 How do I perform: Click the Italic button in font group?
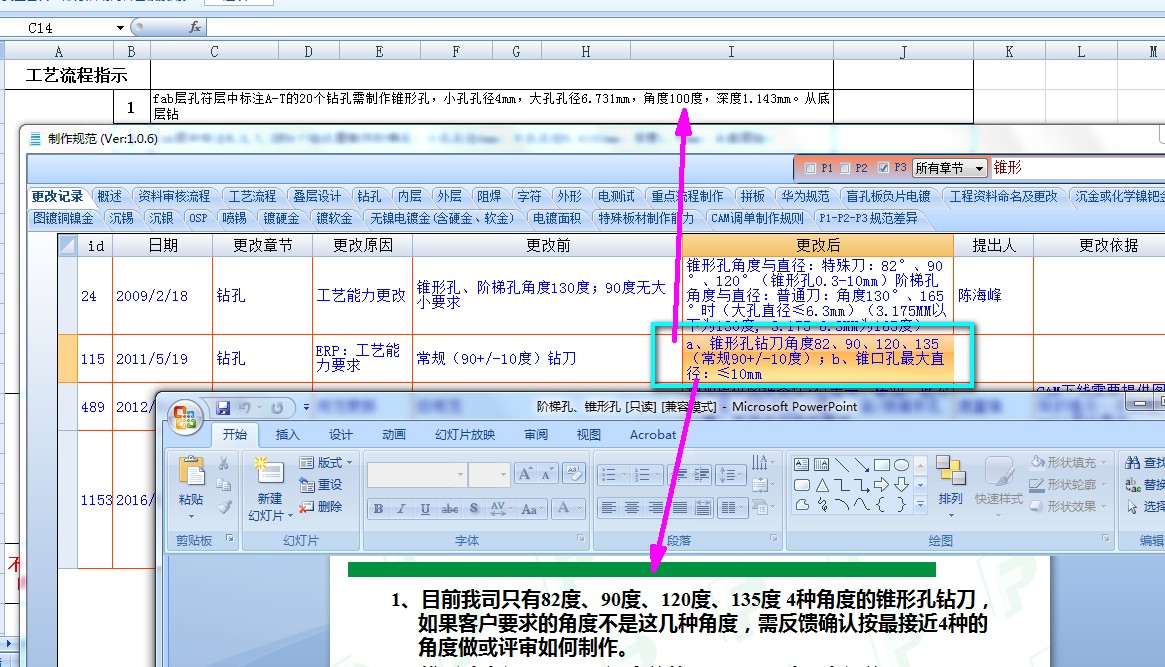[x=401, y=509]
